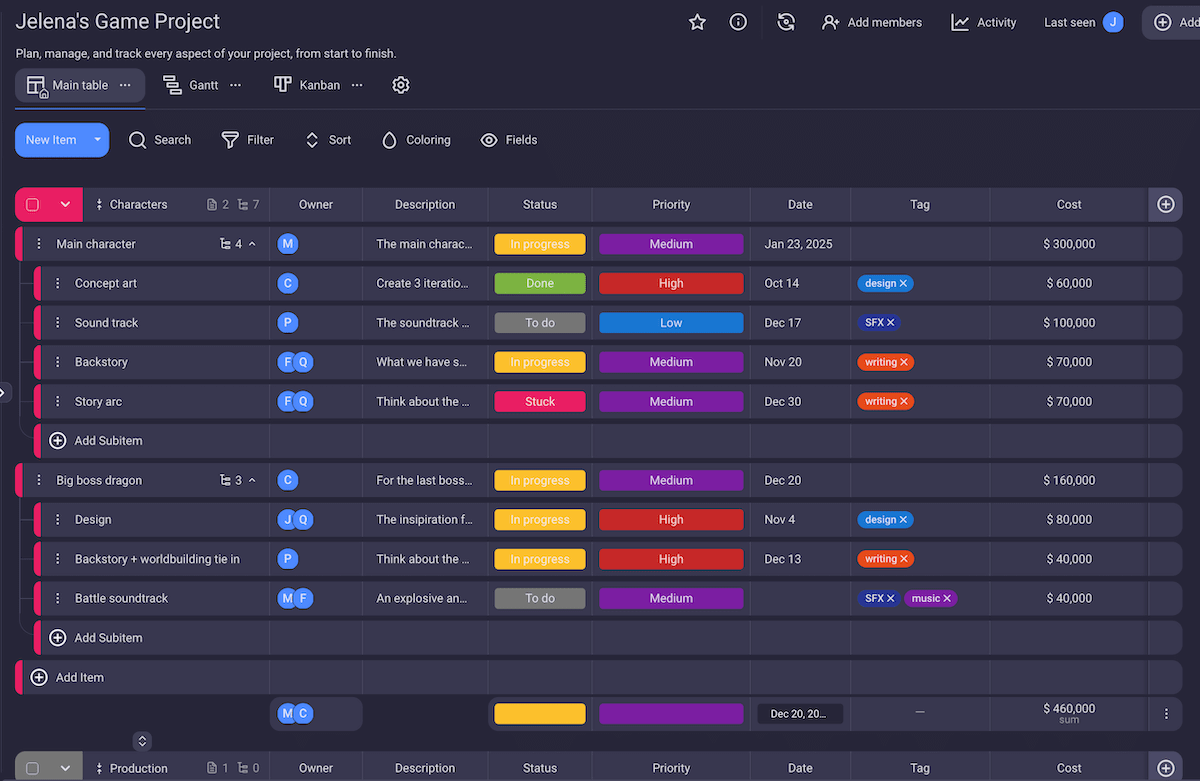Click the Search icon in the toolbar
Image resolution: width=1200 pixels, height=781 pixels.
tap(138, 140)
